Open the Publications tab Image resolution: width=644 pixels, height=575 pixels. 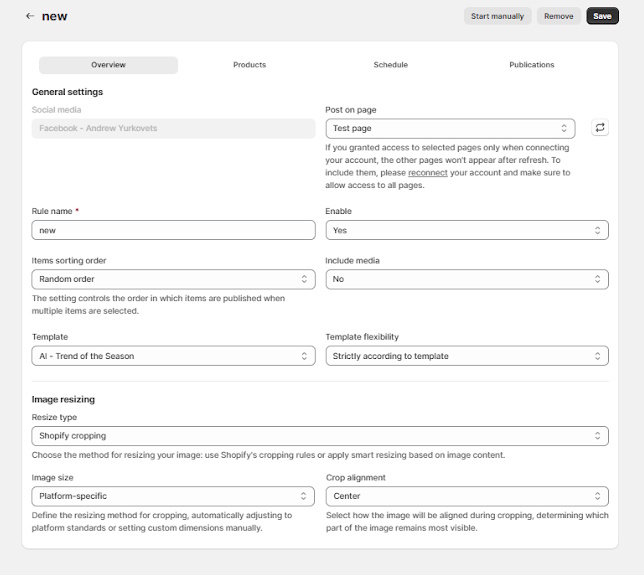[x=531, y=65]
